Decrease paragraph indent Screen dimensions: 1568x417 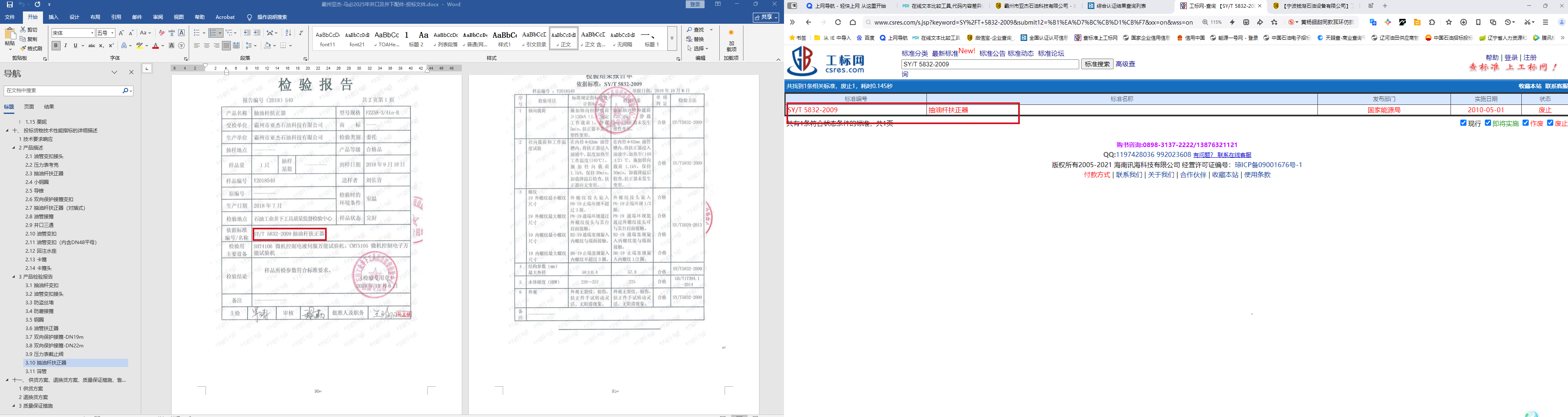pos(246,33)
